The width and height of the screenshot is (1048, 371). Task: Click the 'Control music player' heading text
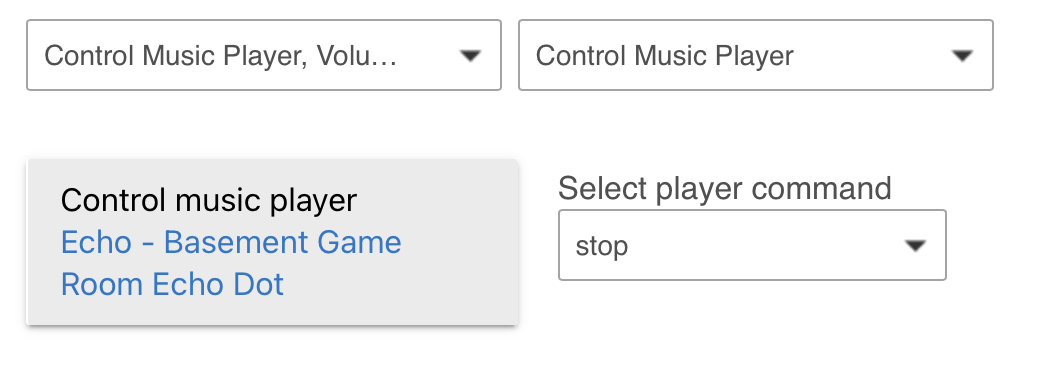pos(209,201)
